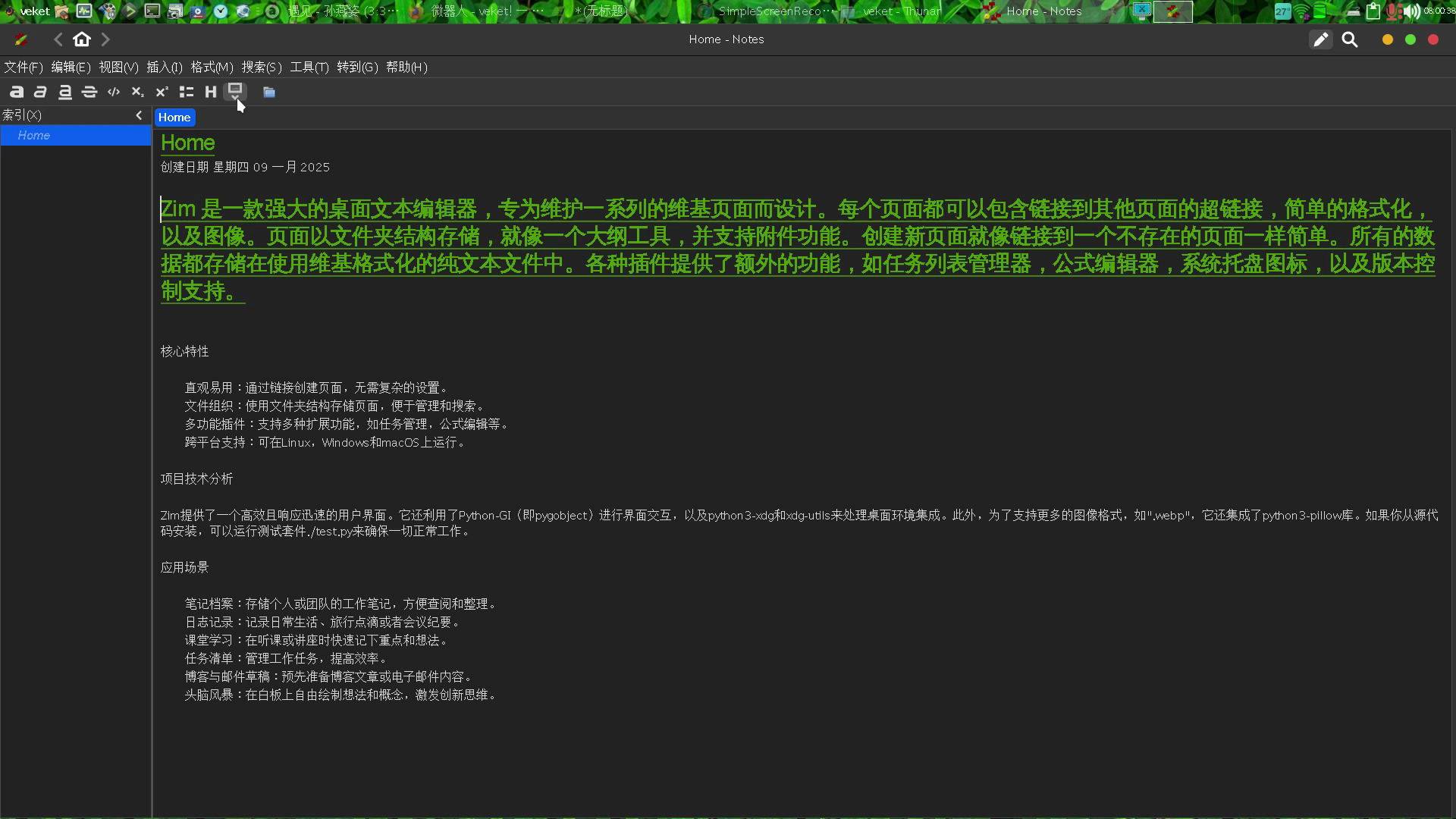Go to the home page icon
Image resolution: width=1456 pixels, height=819 pixels.
(x=82, y=39)
